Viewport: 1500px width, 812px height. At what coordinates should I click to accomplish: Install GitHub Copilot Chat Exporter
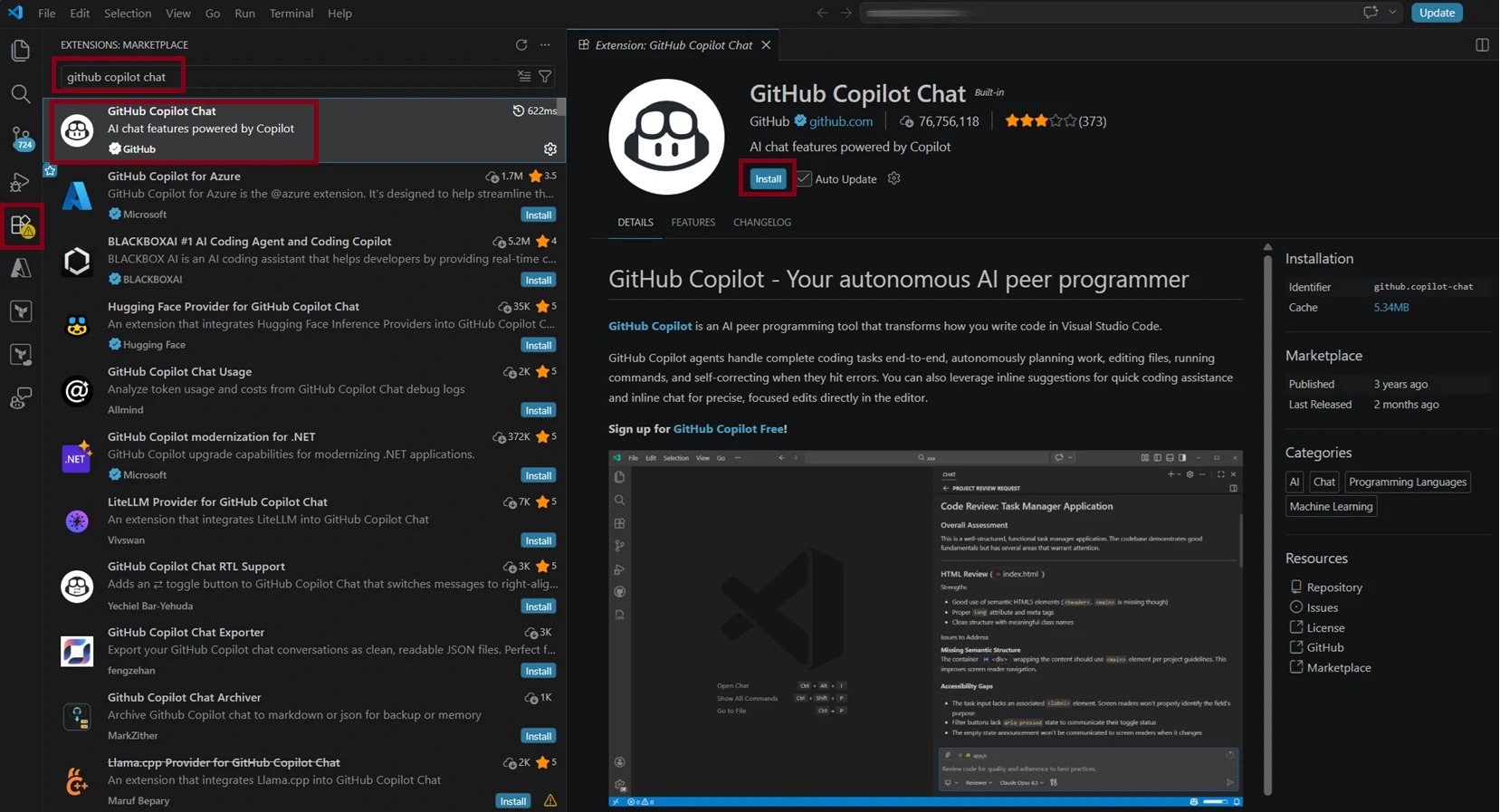[x=538, y=671]
